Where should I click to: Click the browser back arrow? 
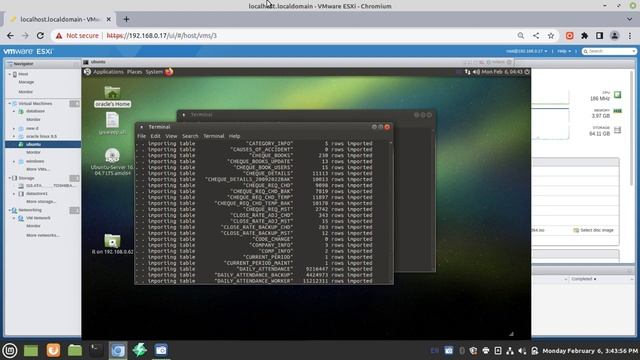(11, 36)
